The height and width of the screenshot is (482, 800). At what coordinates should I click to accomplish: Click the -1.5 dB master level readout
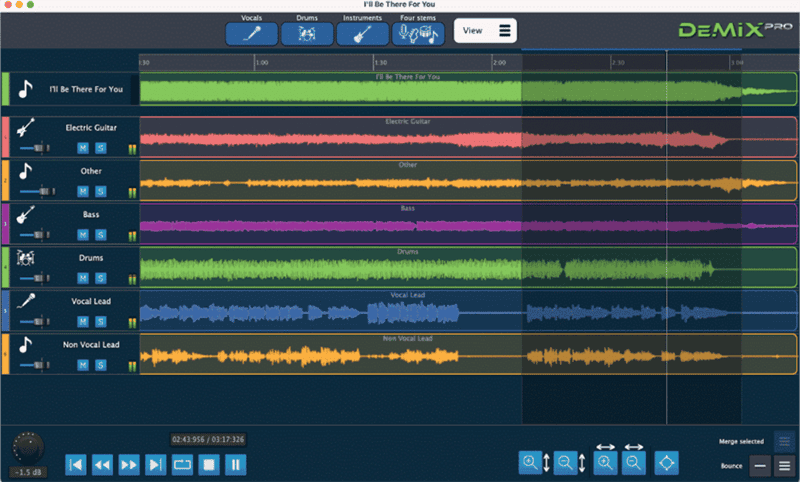pyautogui.click(x=28, y=472)
